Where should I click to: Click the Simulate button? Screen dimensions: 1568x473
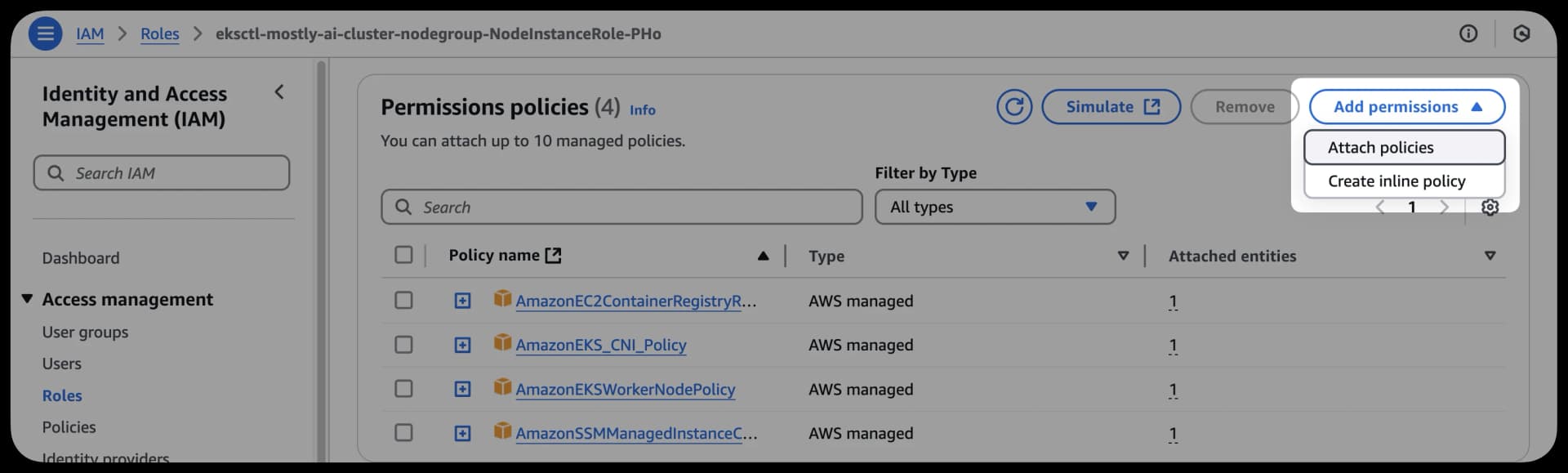click(x=1111, y=107)
